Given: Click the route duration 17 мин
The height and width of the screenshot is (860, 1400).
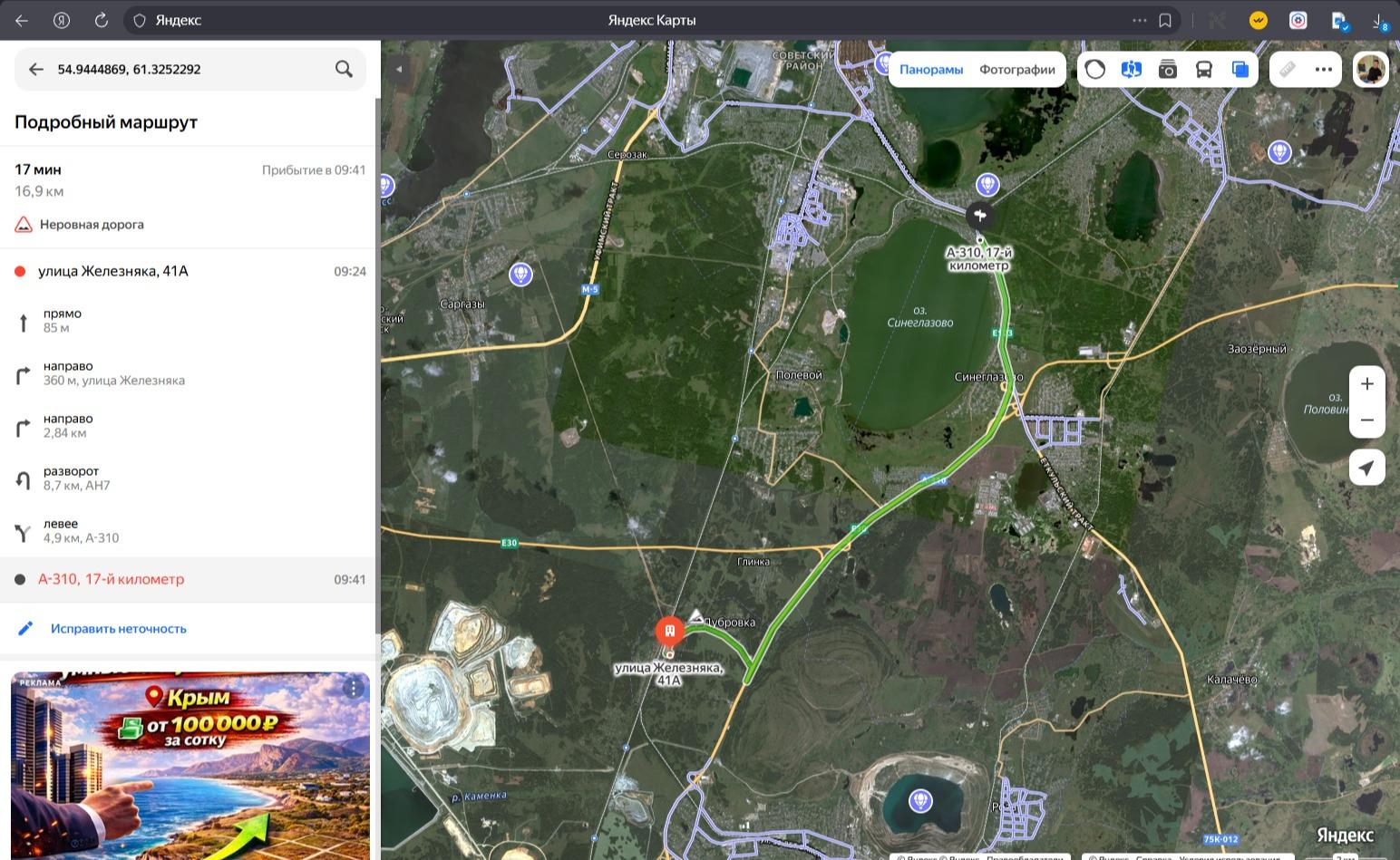Looking at the screenshot, I should click(38, 169).
